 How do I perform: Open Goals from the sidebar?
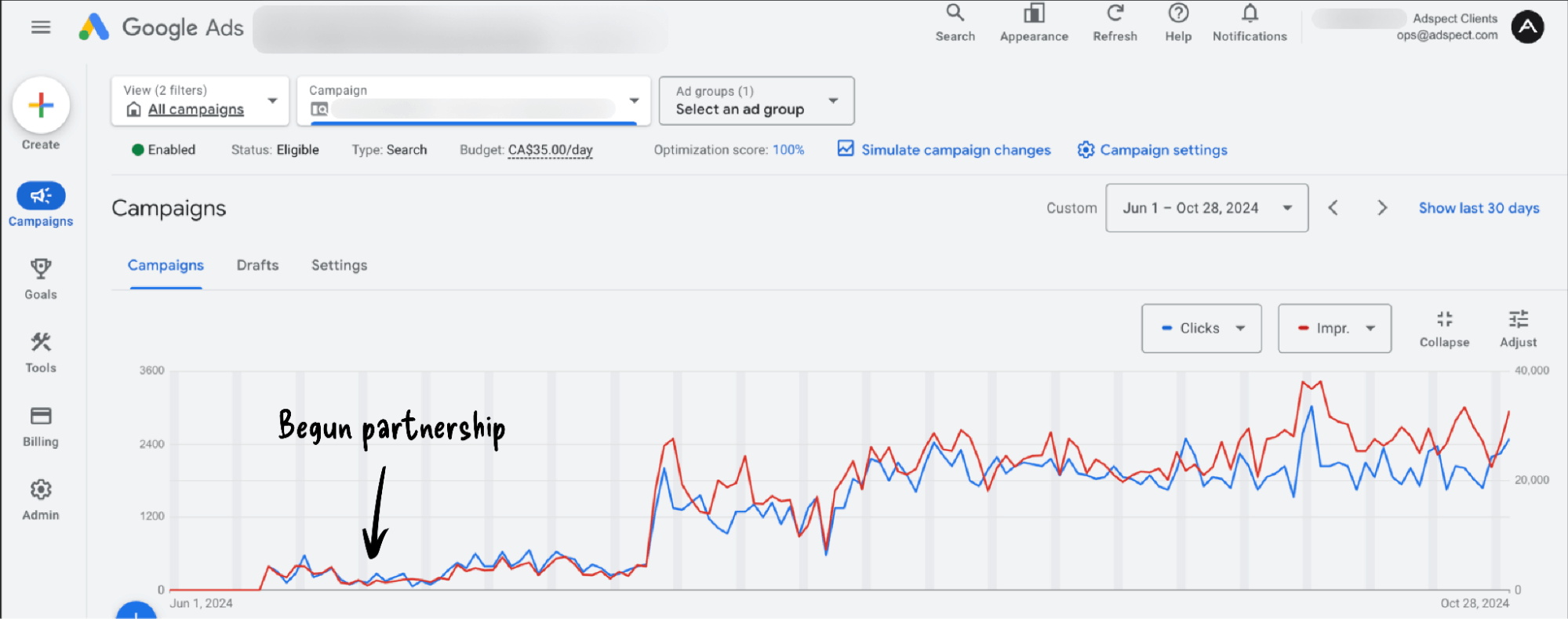point(41,279)
